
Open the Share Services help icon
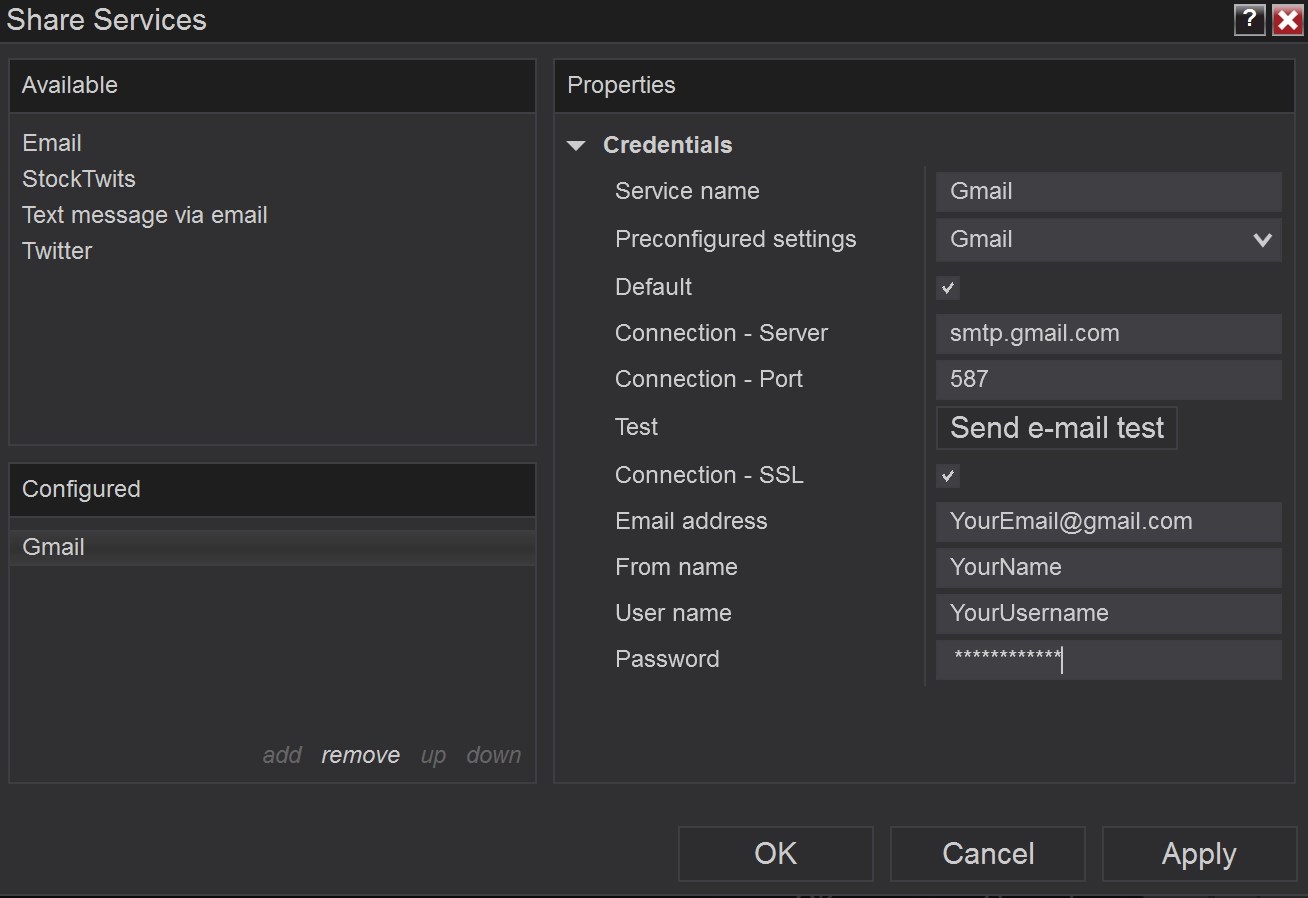[1249, 19]
